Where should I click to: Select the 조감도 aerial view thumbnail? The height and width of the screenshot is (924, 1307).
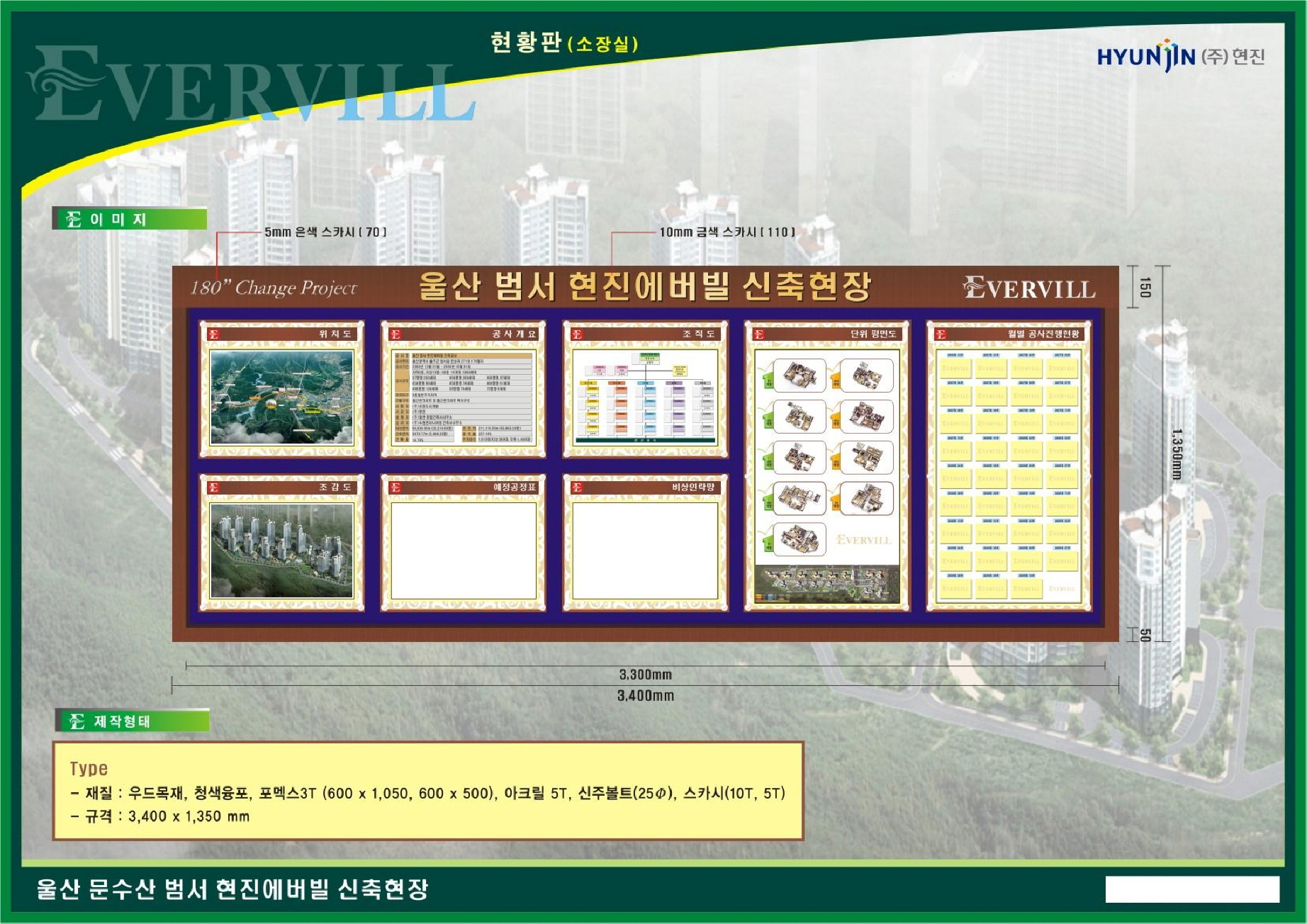[x=281, y=551]
